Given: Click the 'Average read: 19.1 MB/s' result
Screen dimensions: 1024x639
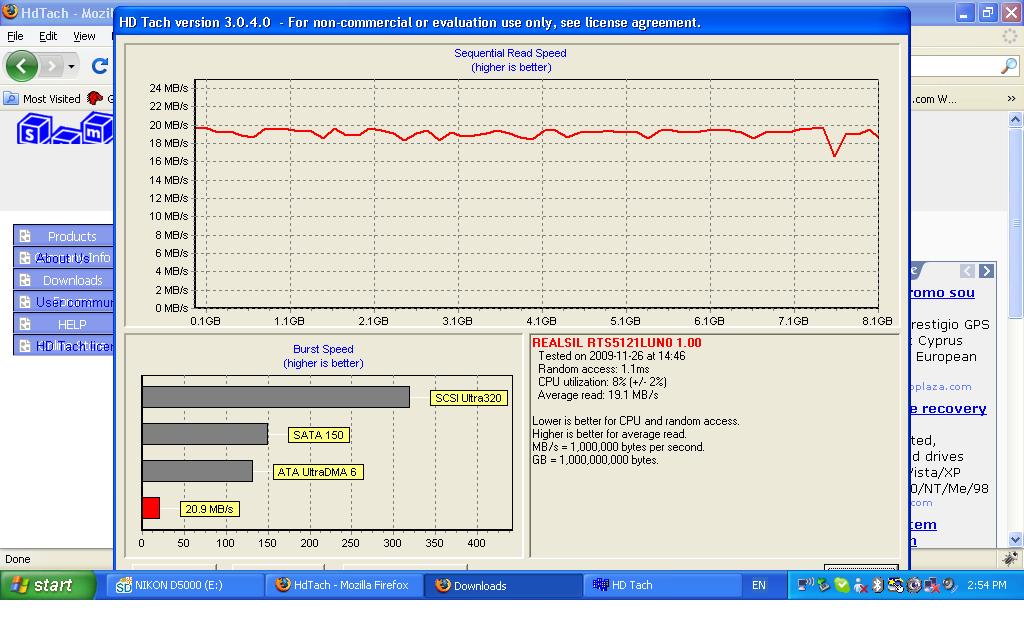Looking at the screenshot, I should (x=598, y=395).
